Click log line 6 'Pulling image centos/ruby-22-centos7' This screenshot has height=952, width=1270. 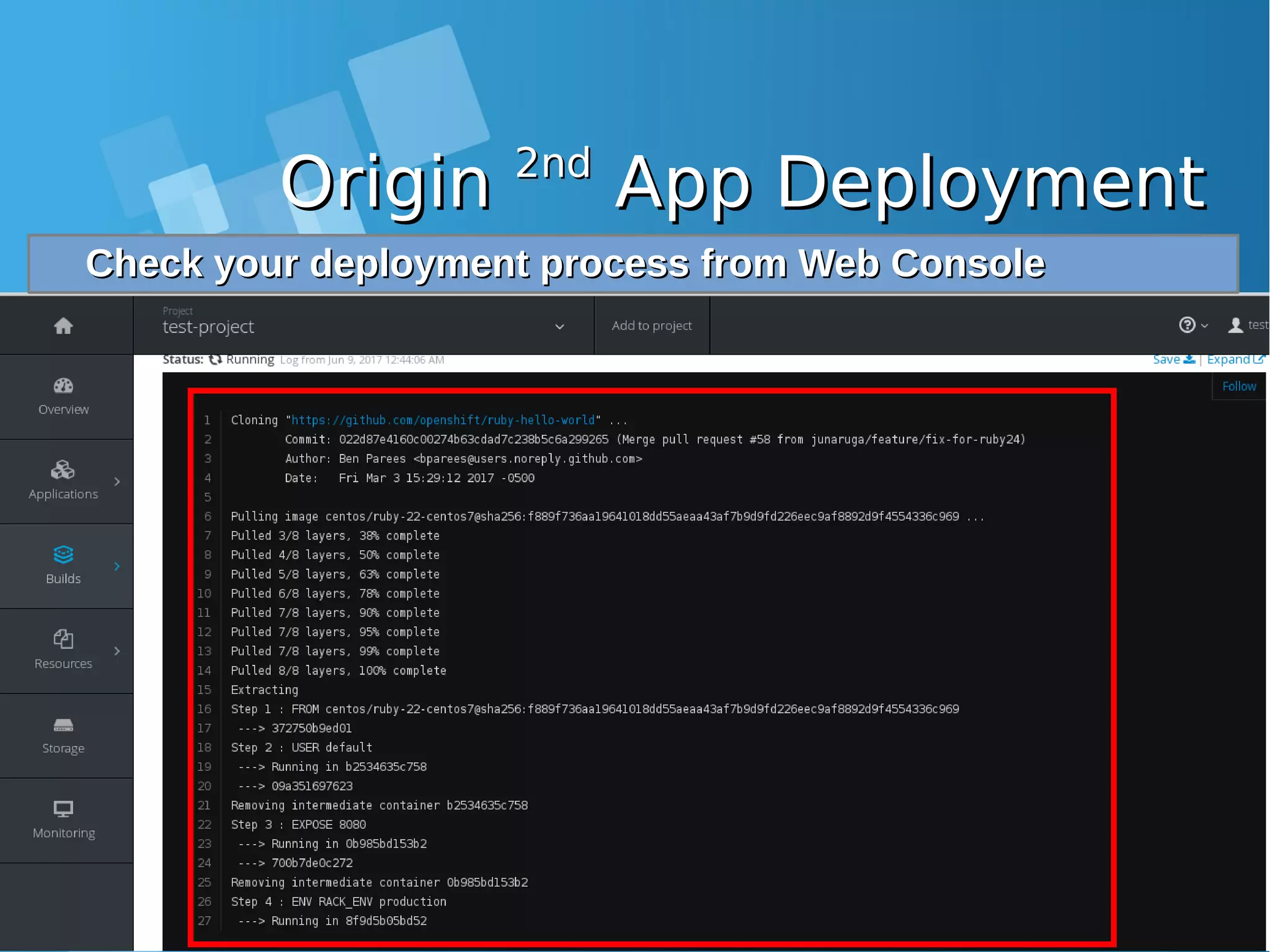607,516
